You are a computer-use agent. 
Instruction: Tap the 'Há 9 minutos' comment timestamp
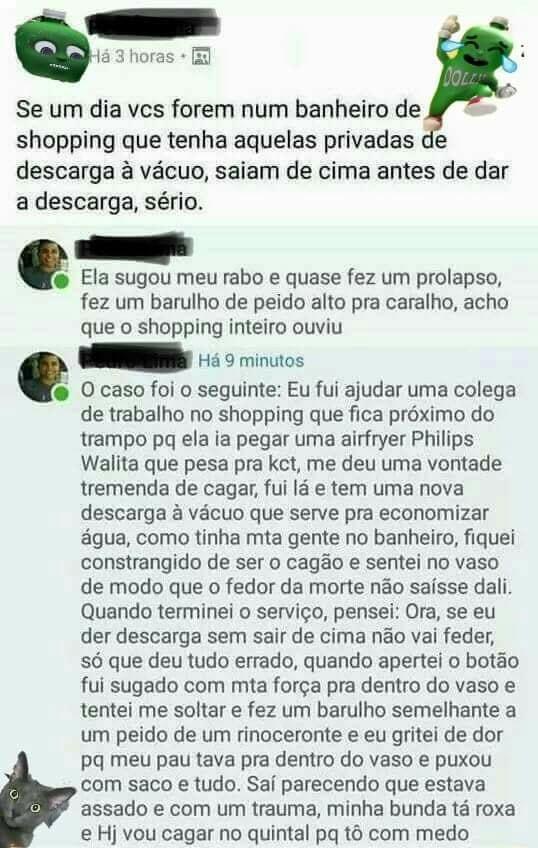(251, 361)
